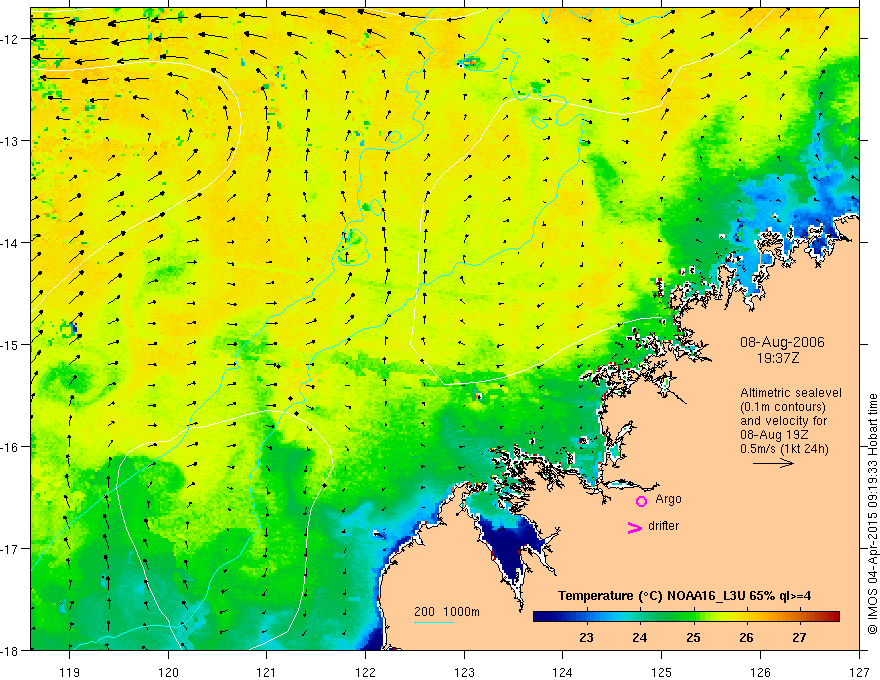Click longitude axis label 122

click(365, 672)
